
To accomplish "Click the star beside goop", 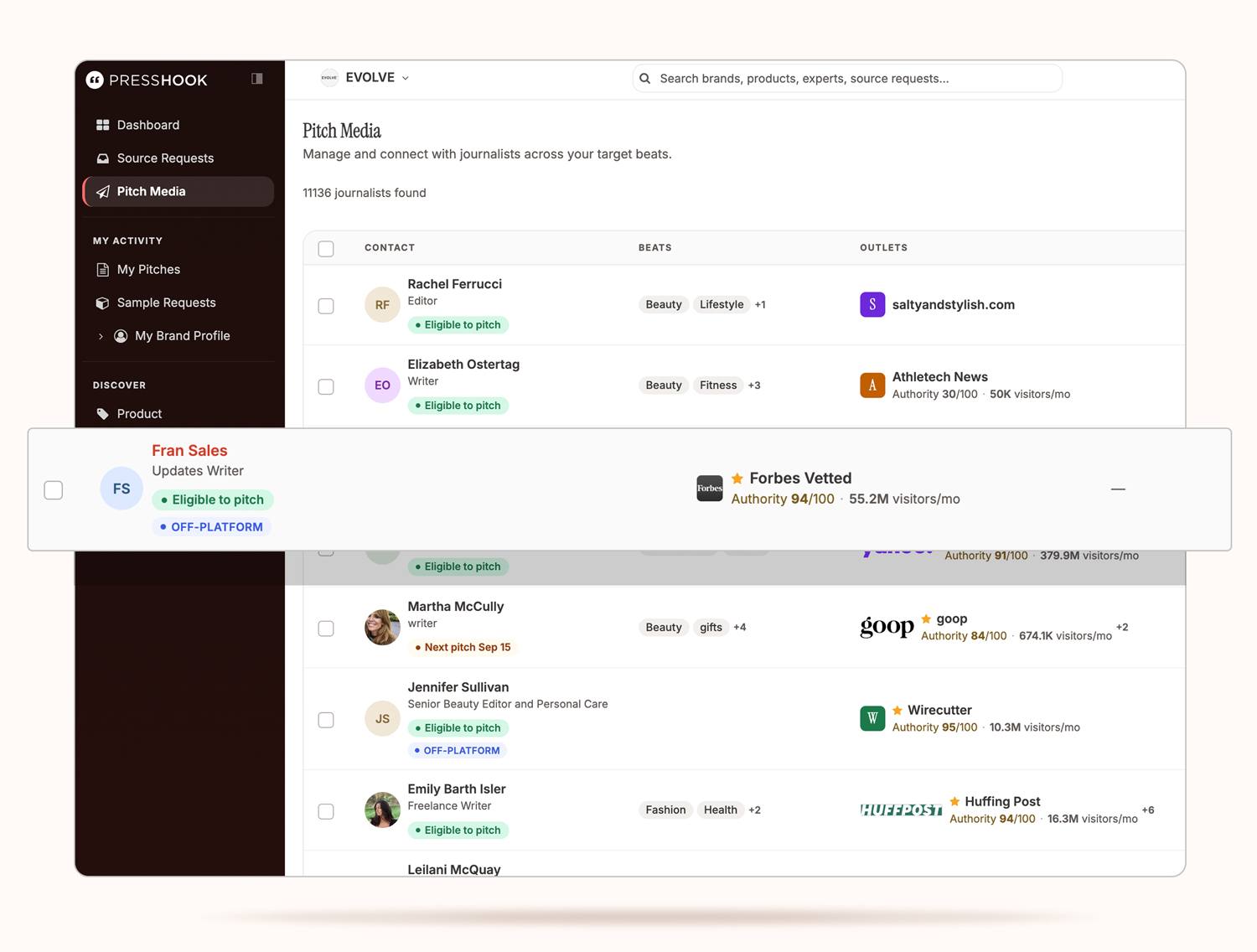I will pyautogui.click(x=926, y=618).
